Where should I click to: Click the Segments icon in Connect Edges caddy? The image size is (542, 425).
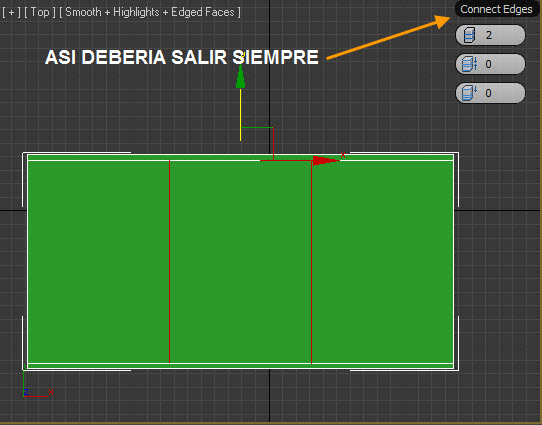coord(469,35)
